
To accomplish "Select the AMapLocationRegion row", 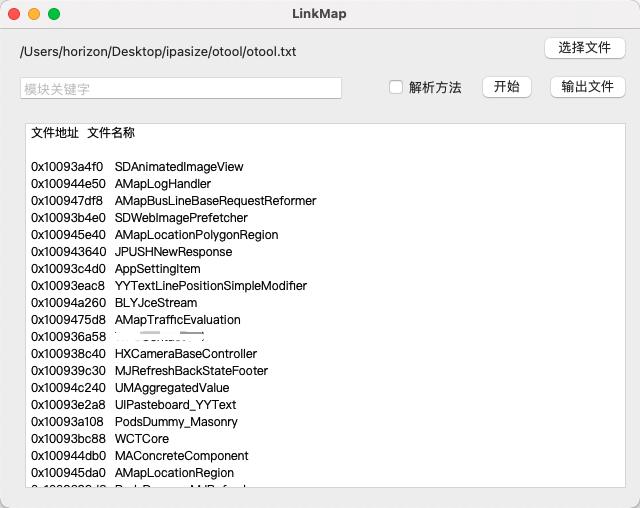I will coord(133,473).
